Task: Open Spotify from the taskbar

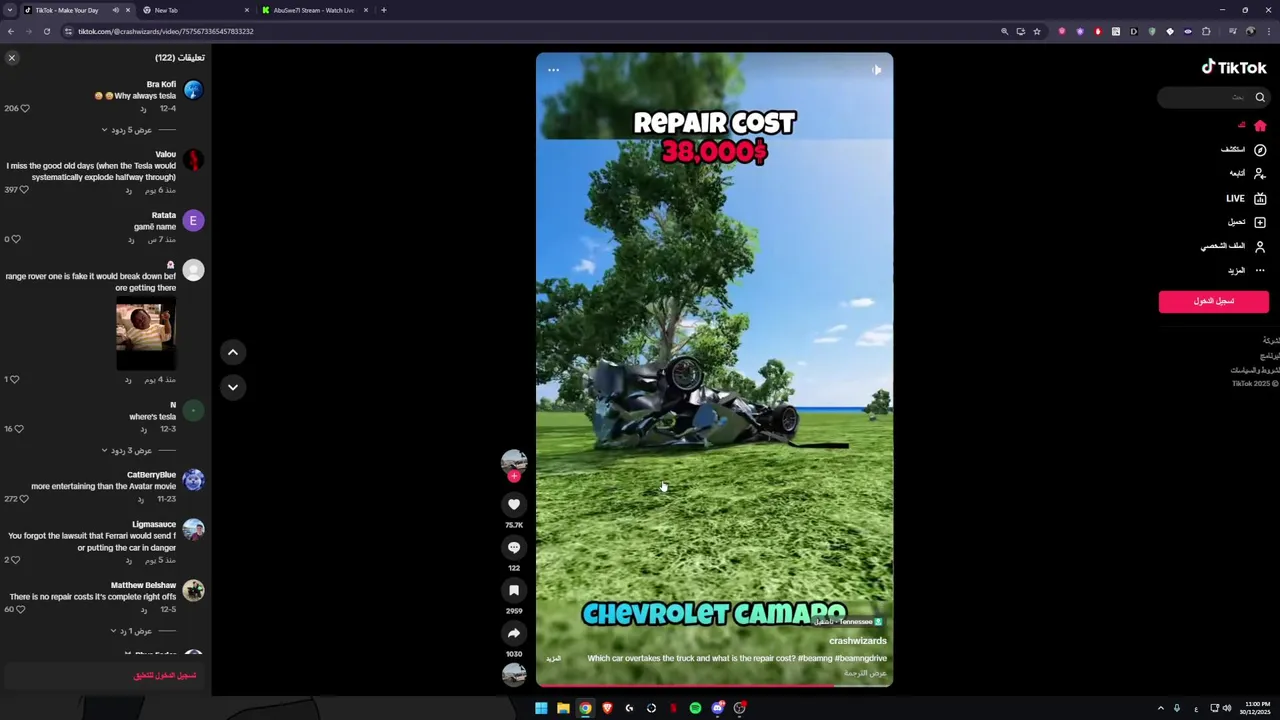Action: pos(695,708)
